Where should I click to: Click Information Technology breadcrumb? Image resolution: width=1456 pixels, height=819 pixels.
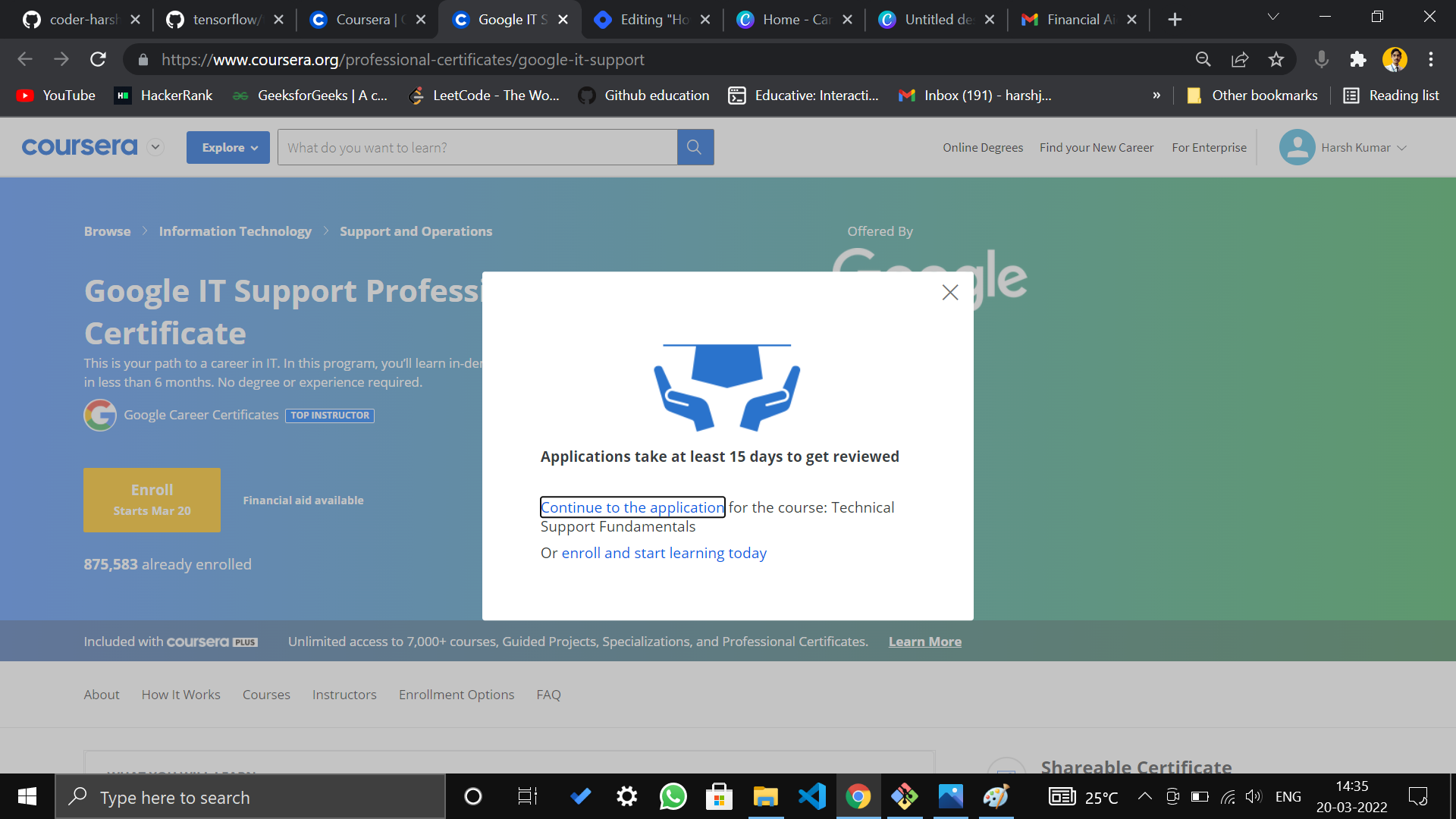pos(235,231)
